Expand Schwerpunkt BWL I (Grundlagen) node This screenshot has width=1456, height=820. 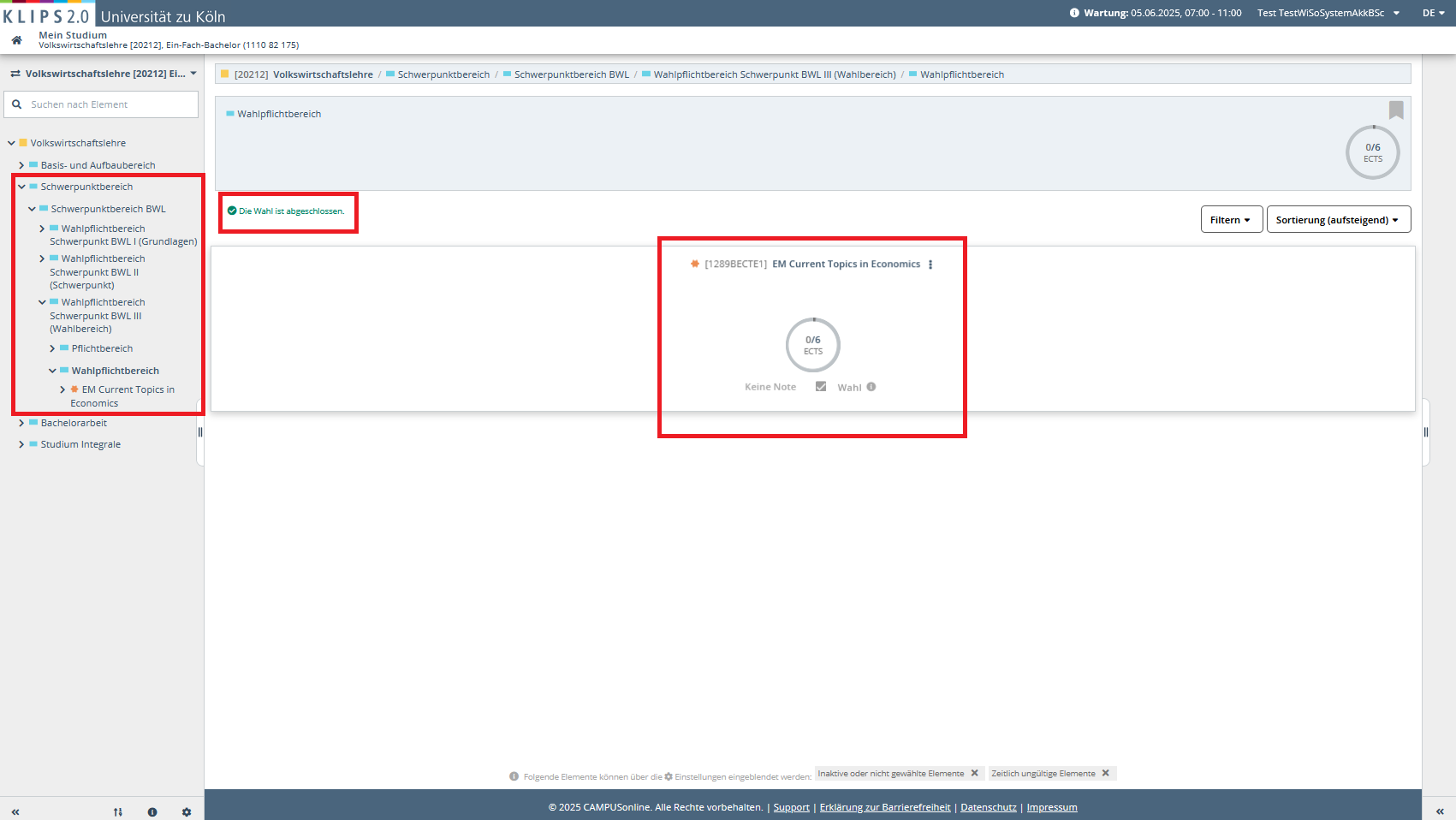(42, 229)
